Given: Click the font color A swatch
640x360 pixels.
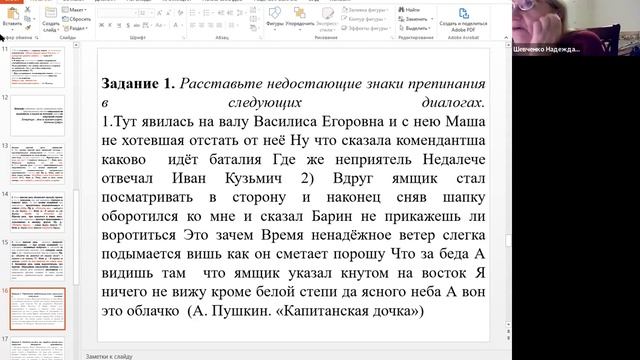Looking at the screenshot, I should [176, 25].
